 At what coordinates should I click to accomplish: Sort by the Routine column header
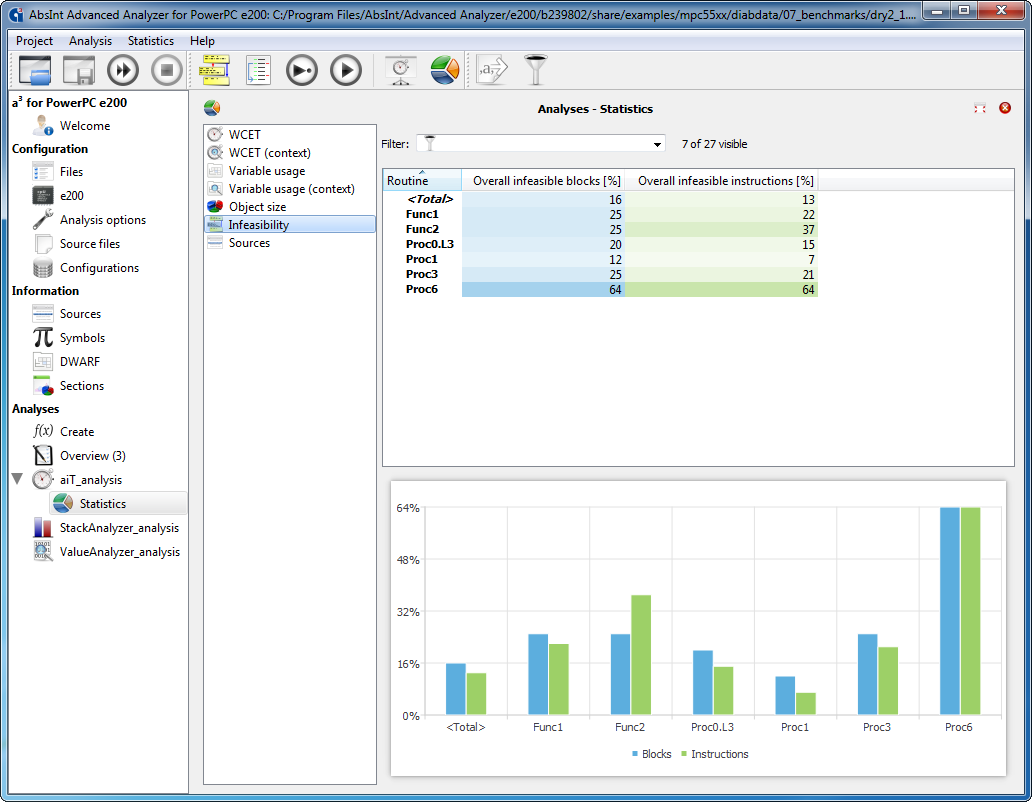422,180
